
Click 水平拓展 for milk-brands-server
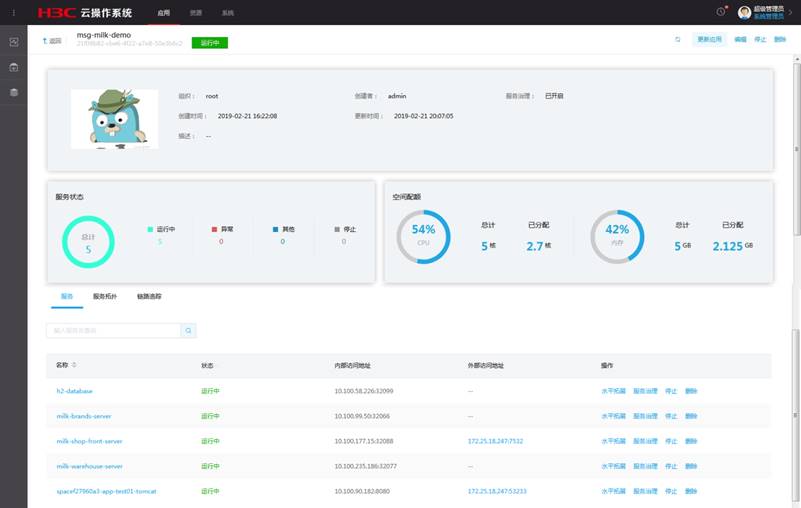click(613, 416)
